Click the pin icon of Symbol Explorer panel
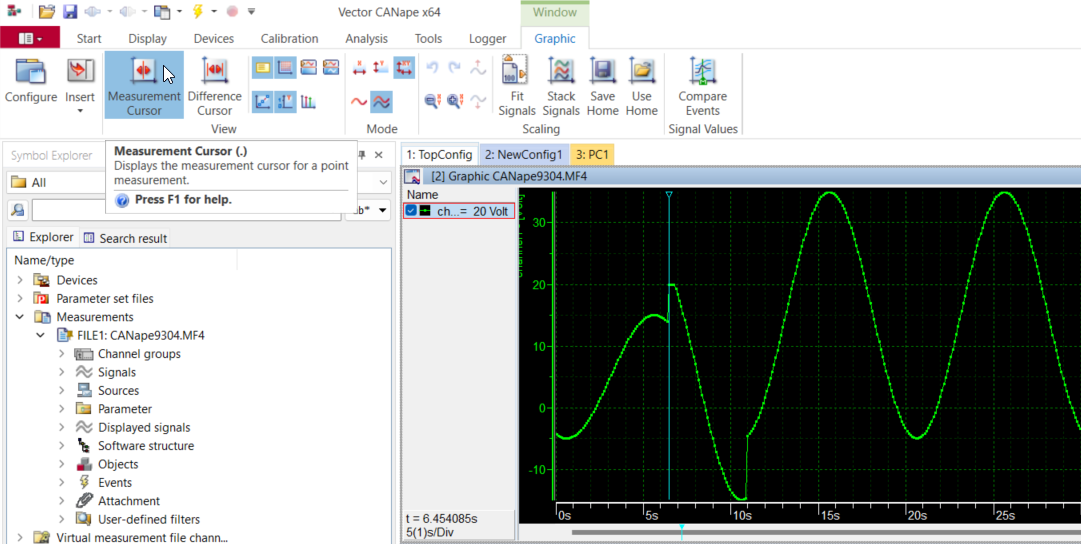The image size is (1081, 544). click(361, 155)
